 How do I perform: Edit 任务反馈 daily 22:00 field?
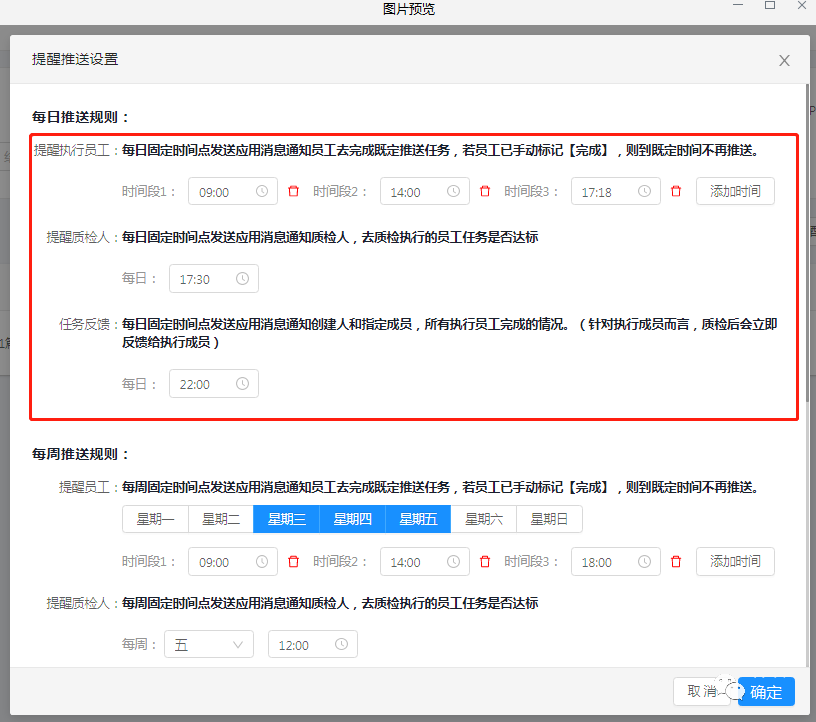(214, 384)
